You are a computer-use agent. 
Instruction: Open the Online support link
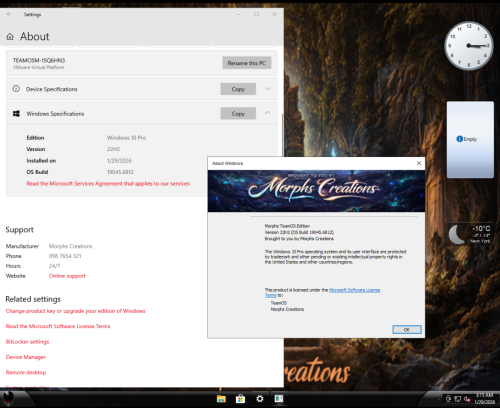[67, 276]
